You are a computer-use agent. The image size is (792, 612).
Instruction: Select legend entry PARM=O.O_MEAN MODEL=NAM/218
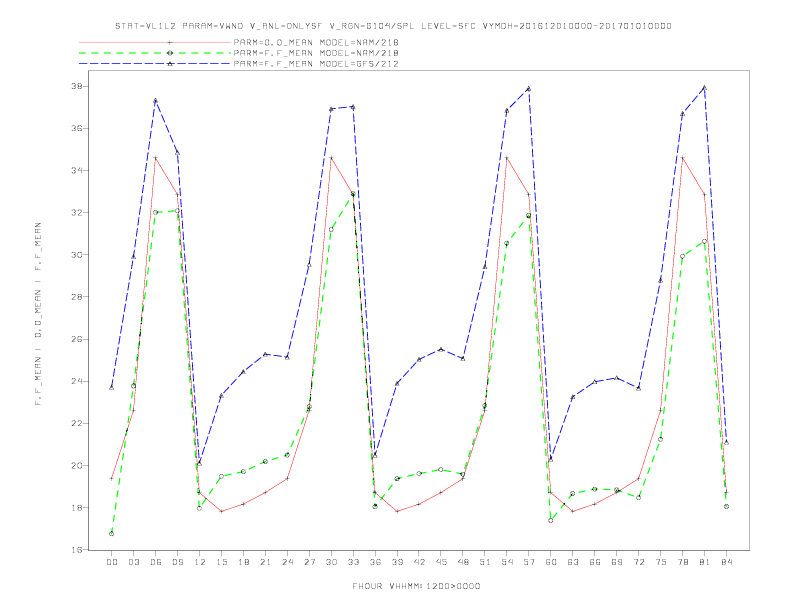(x=316, y=42)
